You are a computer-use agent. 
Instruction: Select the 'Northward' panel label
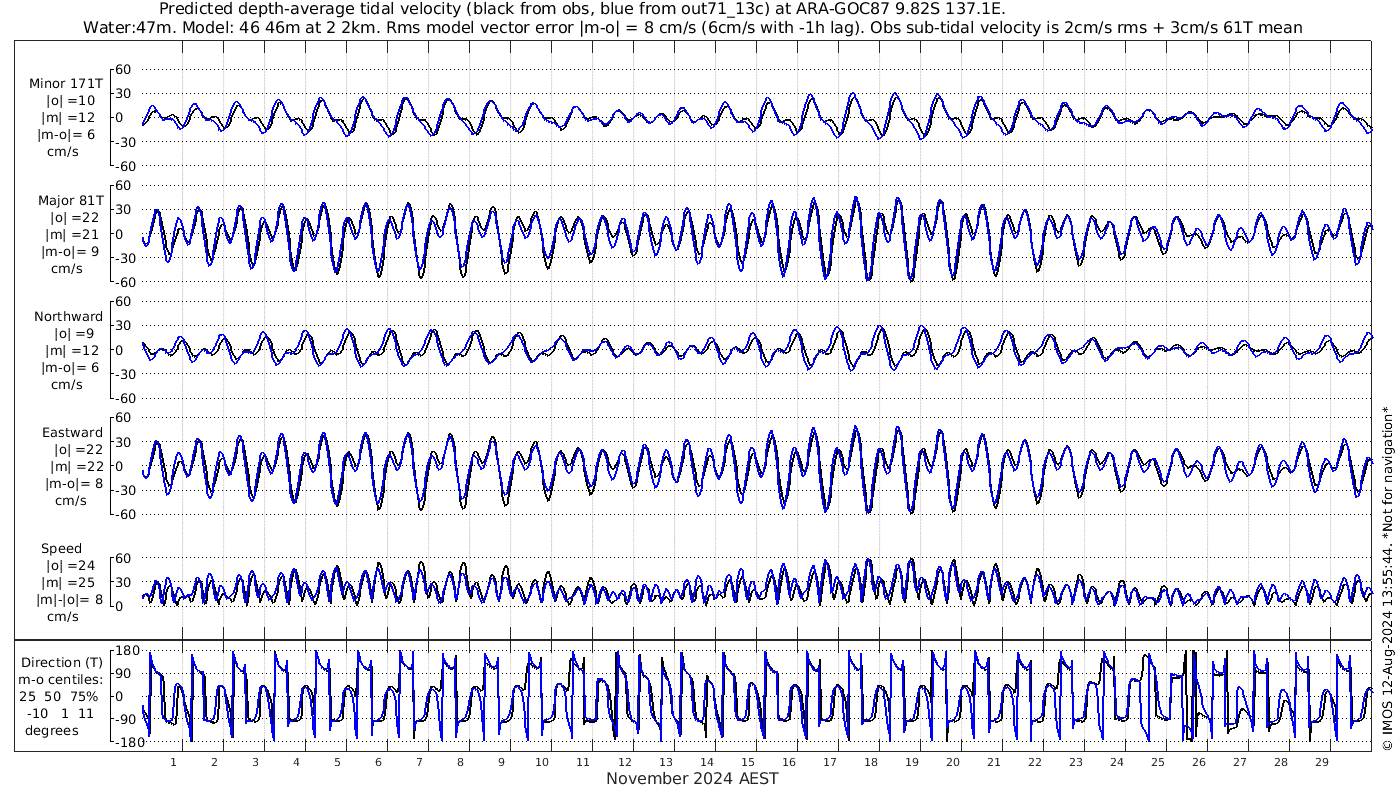pos(68,317)
